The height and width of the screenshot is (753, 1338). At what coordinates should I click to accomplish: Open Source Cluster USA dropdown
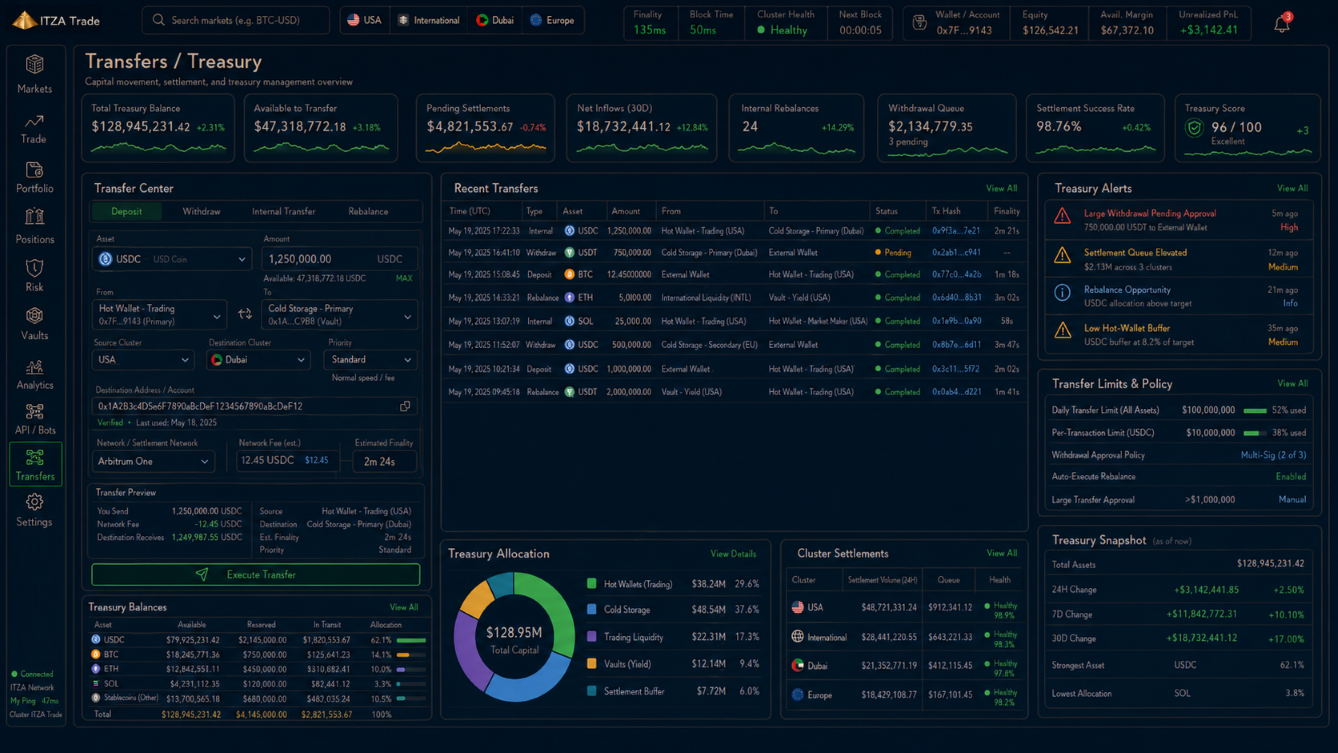point(142,359)
